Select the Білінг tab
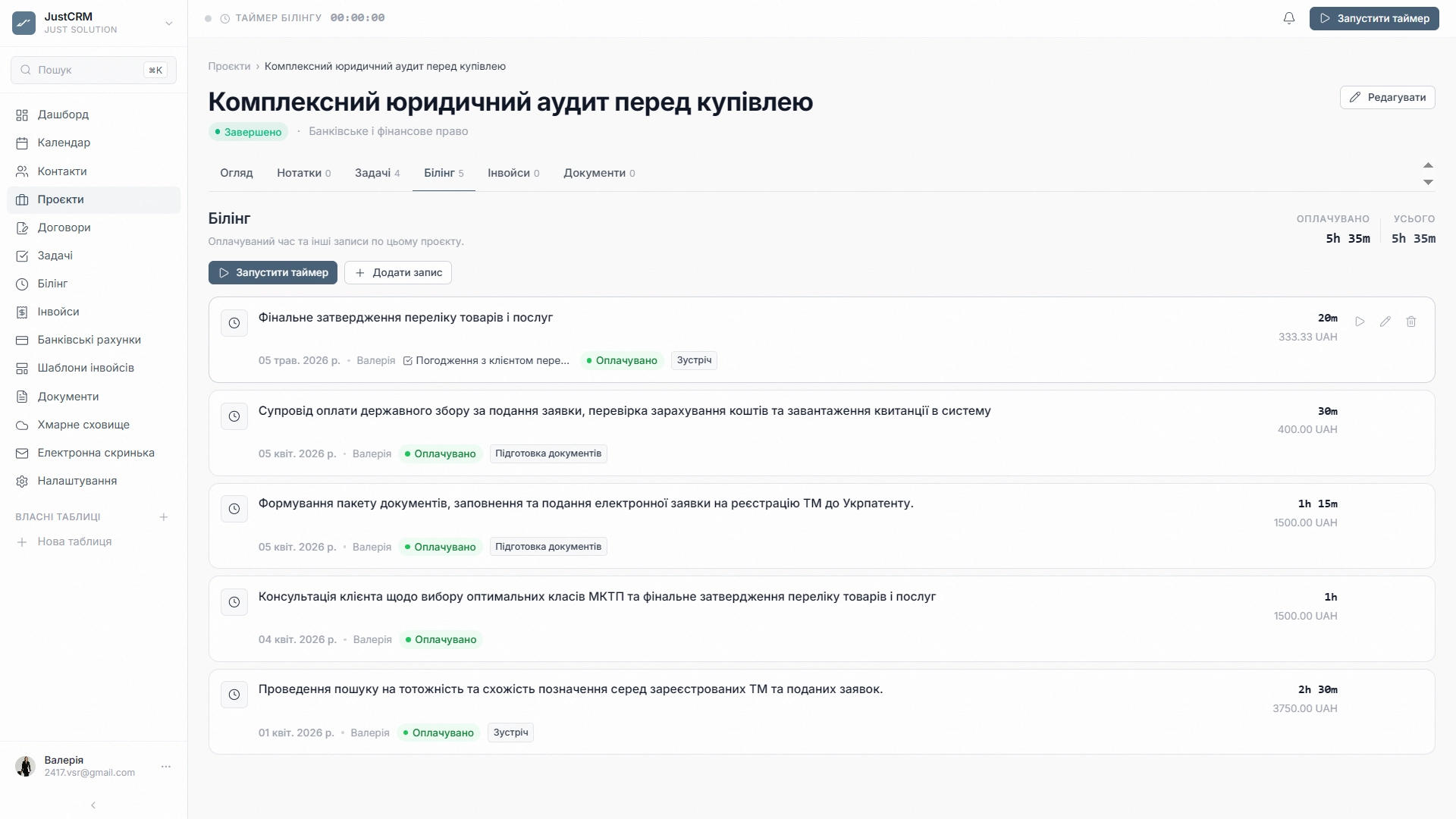Screen dimensions: 1456x819 tap(444, 173)
